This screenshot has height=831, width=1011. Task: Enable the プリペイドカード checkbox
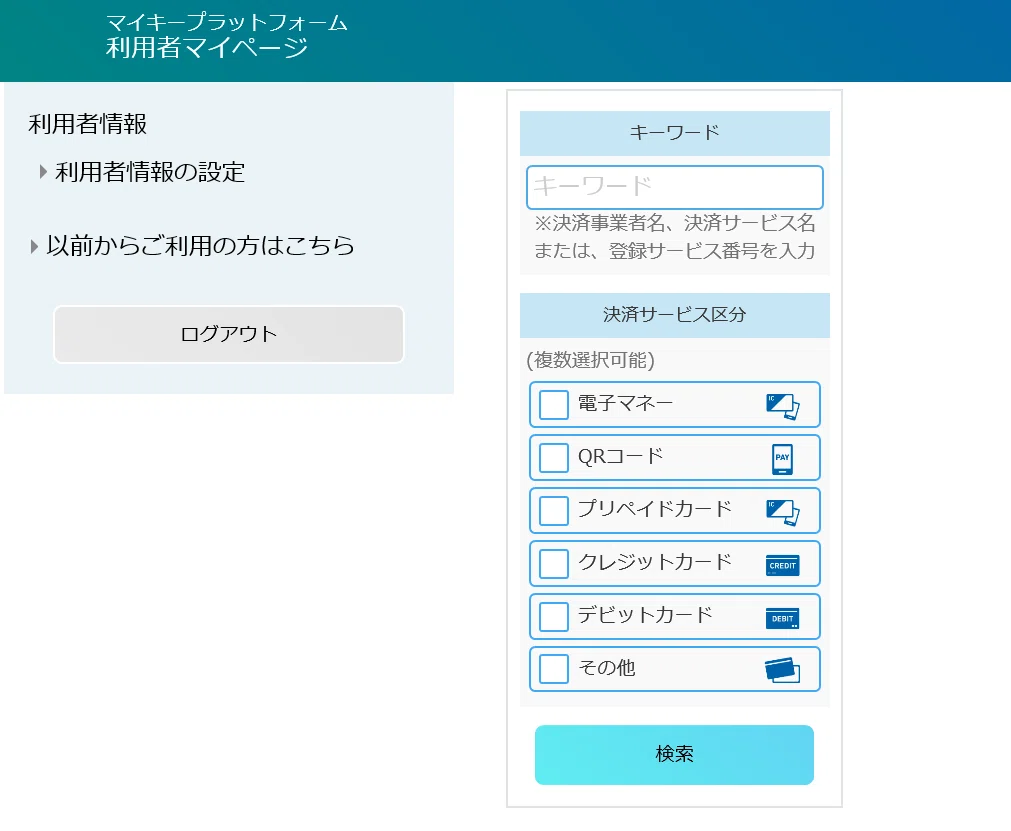click(553, 511)
